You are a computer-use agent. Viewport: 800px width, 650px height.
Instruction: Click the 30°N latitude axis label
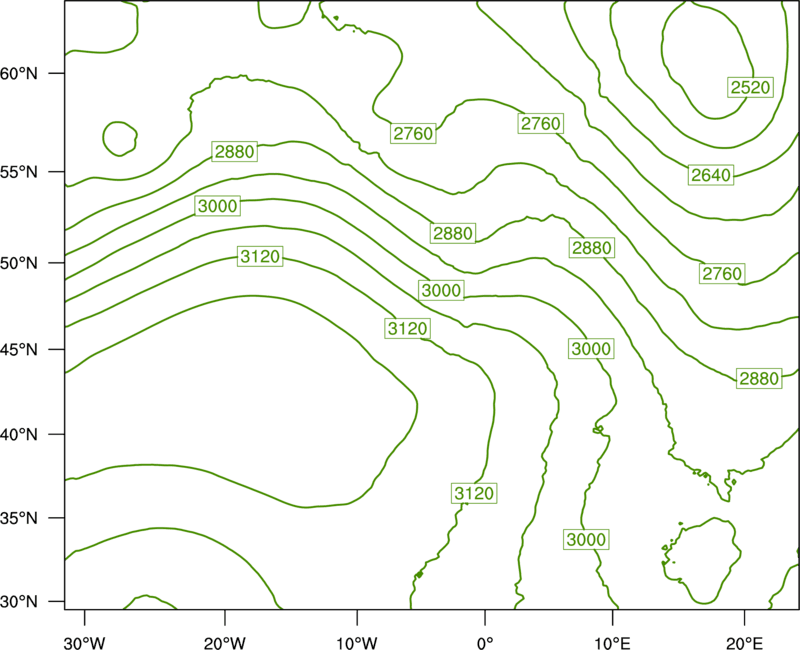[x=19, y=602]
